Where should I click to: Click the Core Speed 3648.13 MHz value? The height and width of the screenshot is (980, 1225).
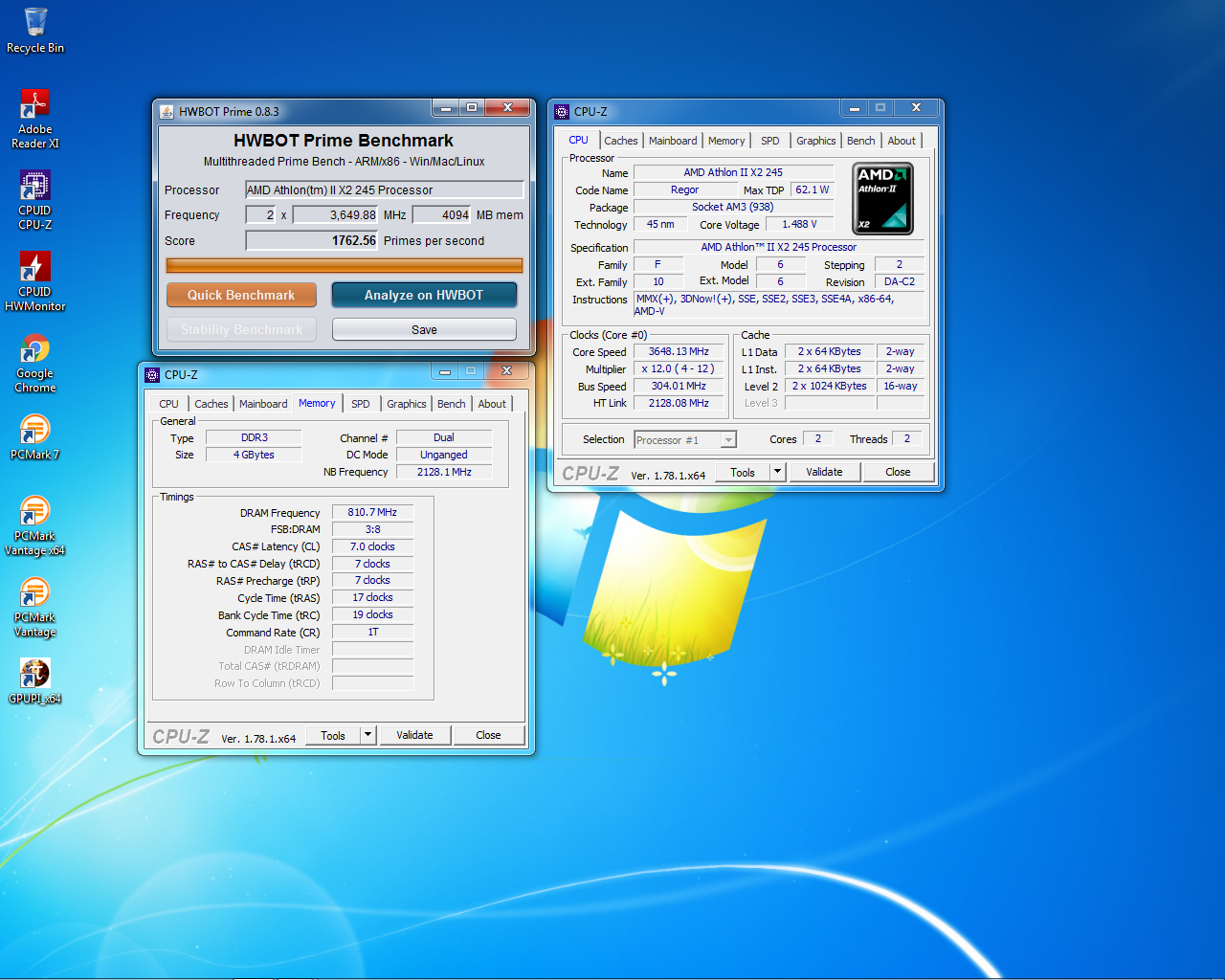679,351
